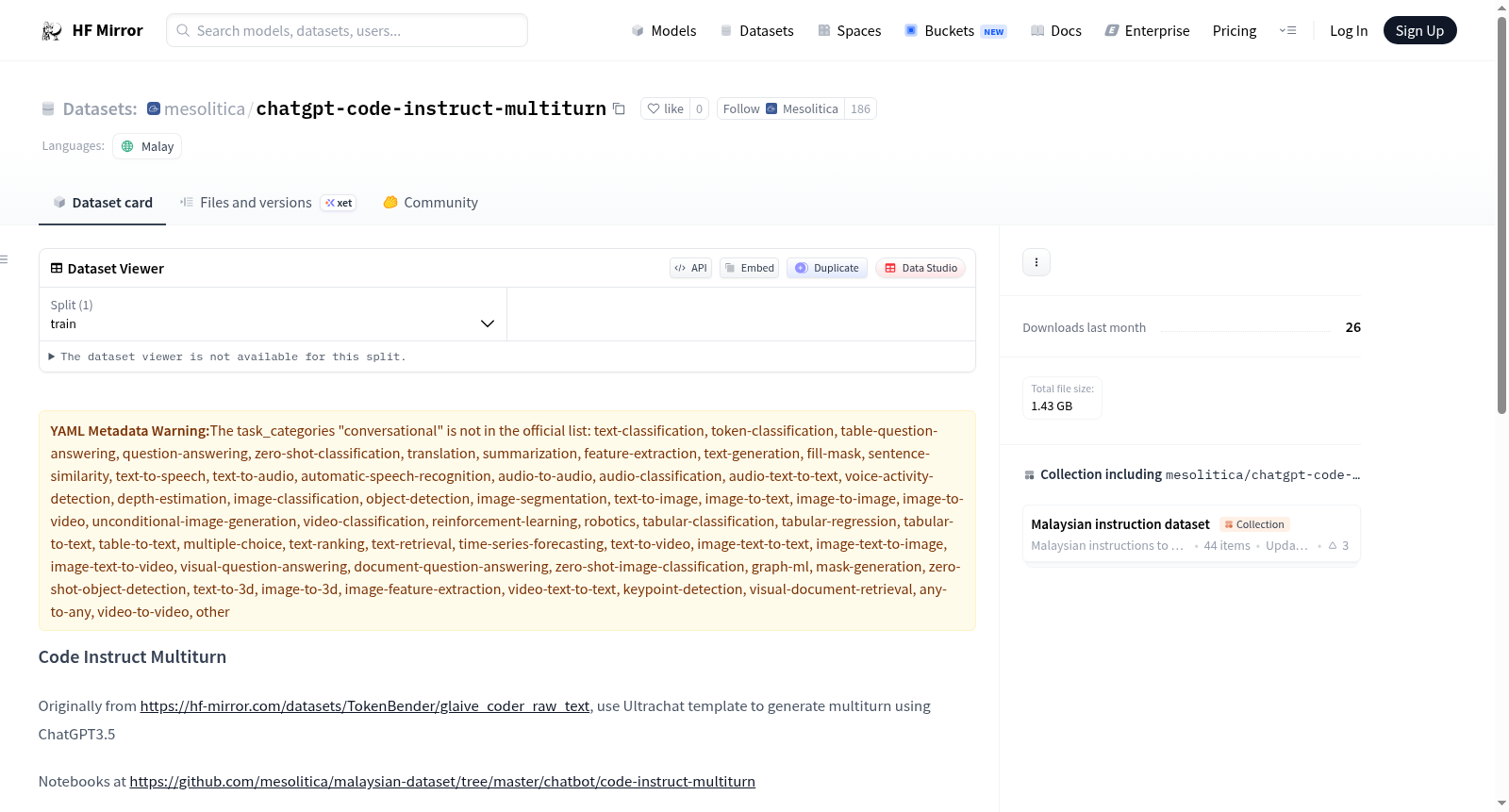This screenshot has height=812, width=1509.
Task: Click the 44 items text on collection
Action: point(1227,545)
